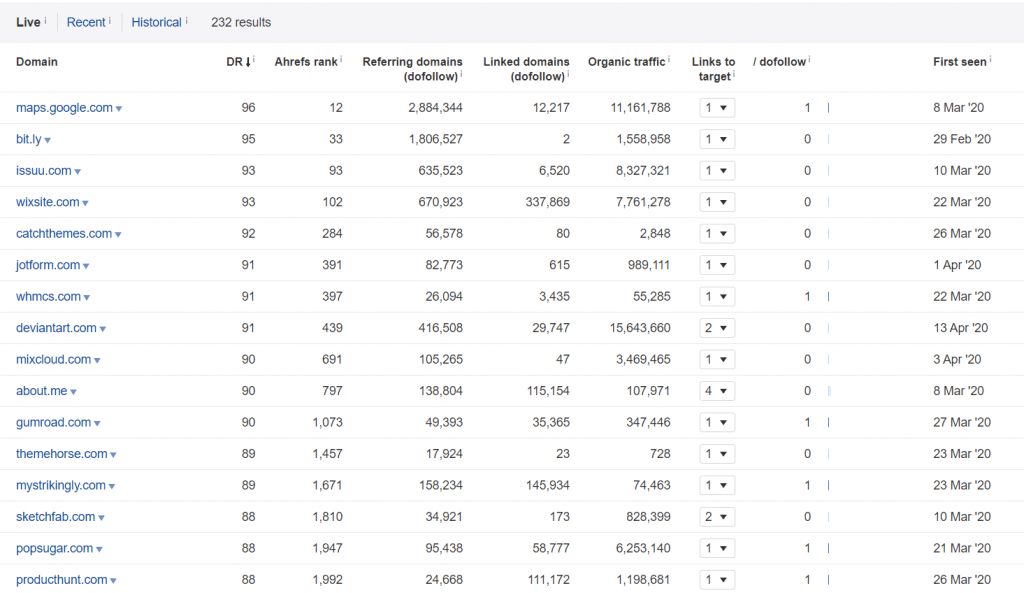
Task: Open info tooltip icon next to DR
Action: click(x=254, y=59)
